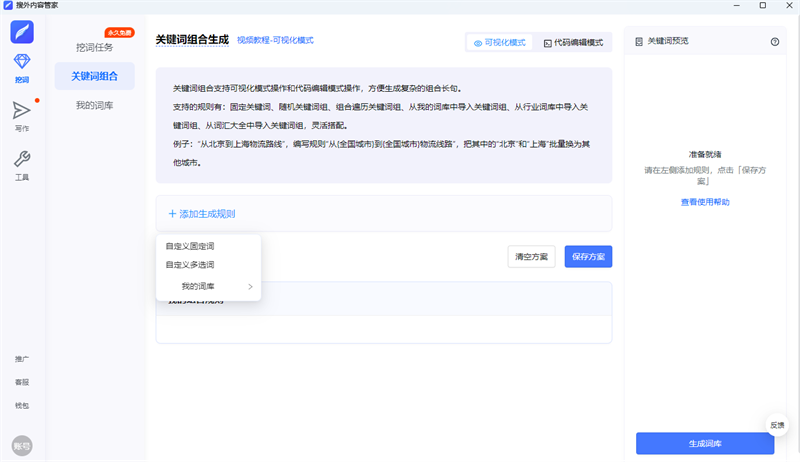Open 查看使用帮助 link
This screenshot has height=462, width=800.
(x=705, y=202)
